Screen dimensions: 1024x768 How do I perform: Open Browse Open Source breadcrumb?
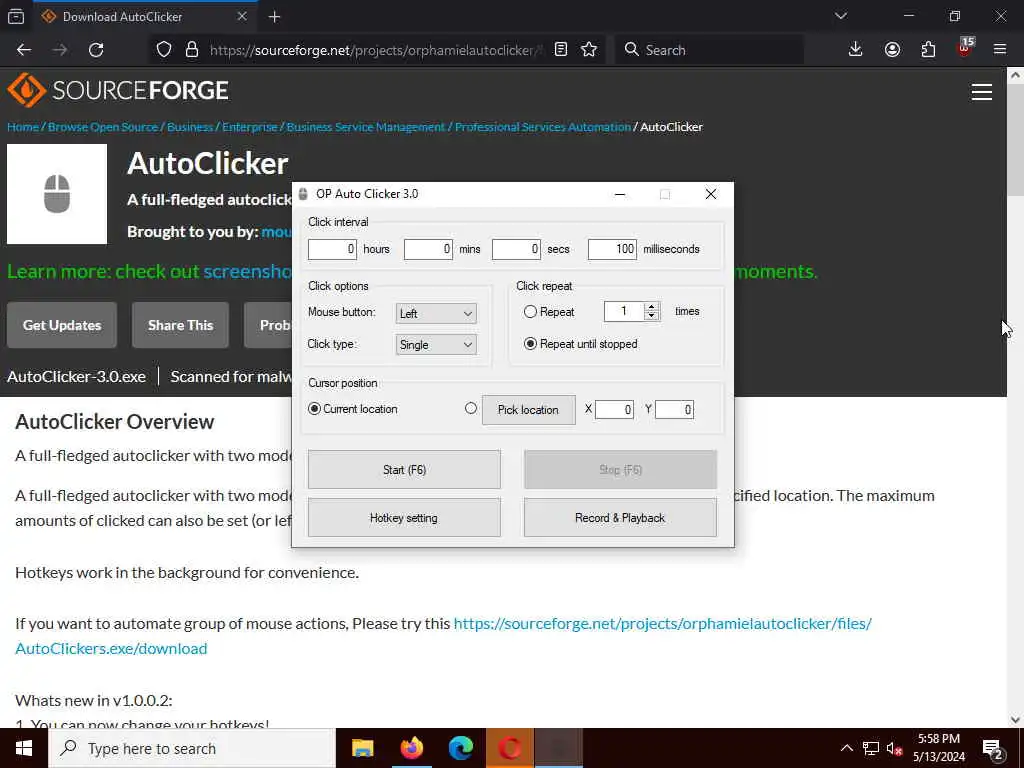coord(103,127)
